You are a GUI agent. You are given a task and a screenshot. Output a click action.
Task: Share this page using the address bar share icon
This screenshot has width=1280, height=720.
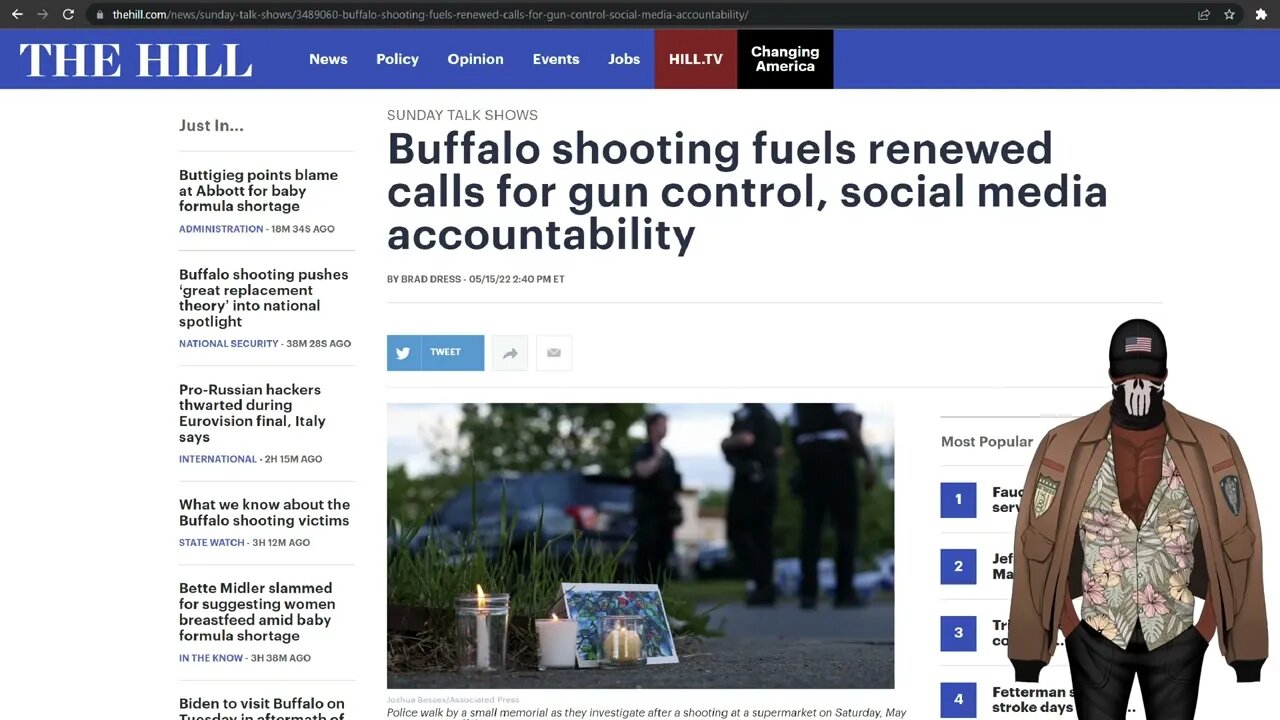coord(1204,14)
